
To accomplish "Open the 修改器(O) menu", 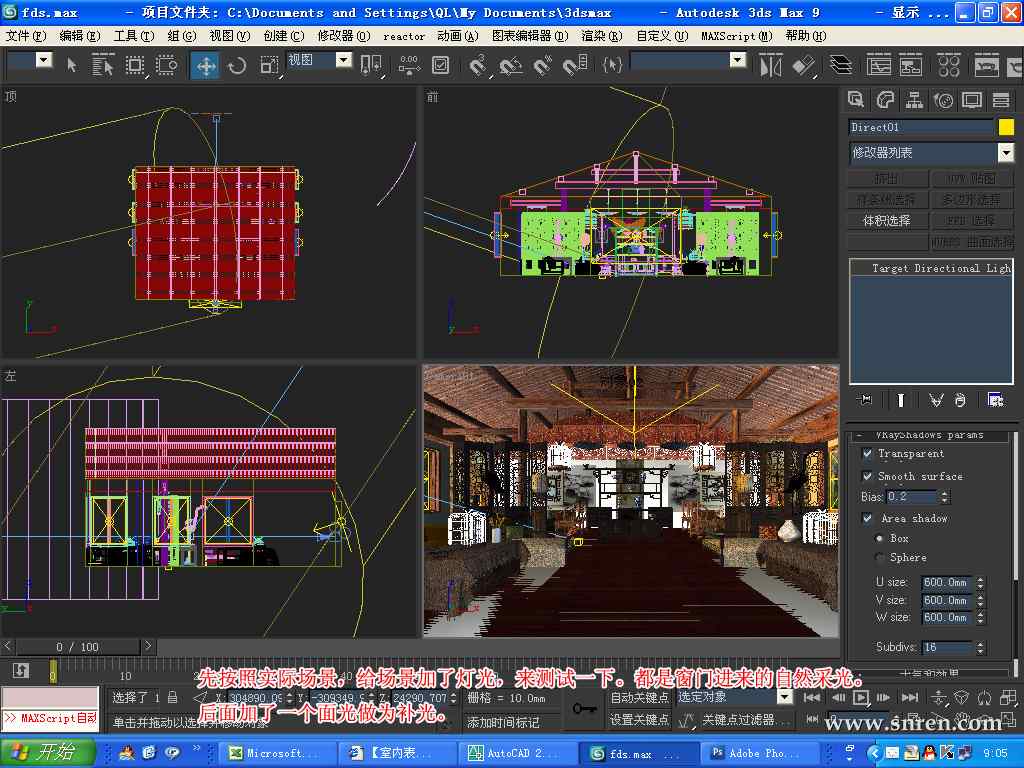I will (344, 36).
